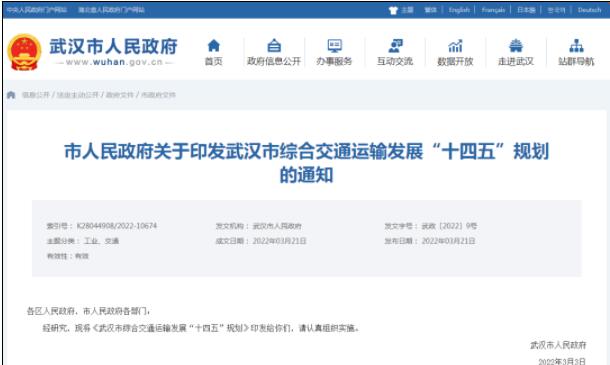Click 工业、交通 topic classification link

click(x=102, y=241)
